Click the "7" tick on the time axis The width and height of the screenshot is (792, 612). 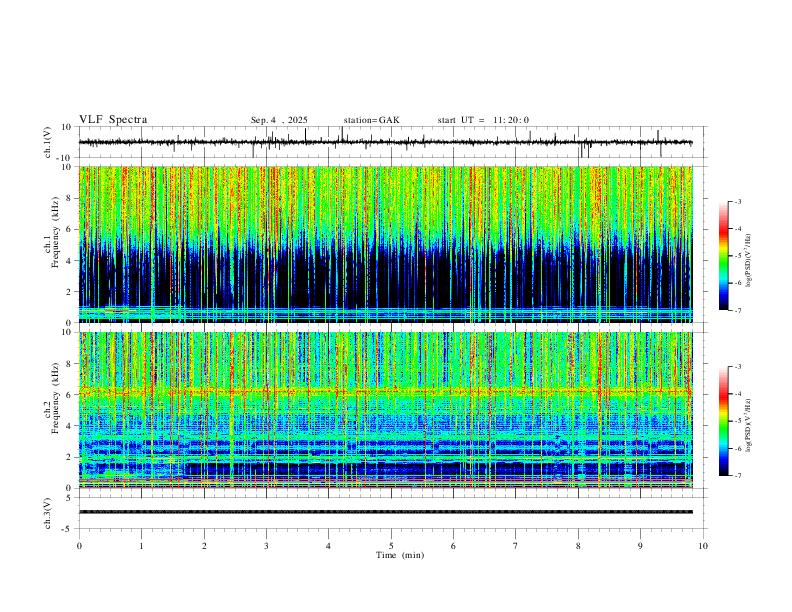[x=516, y=546]
